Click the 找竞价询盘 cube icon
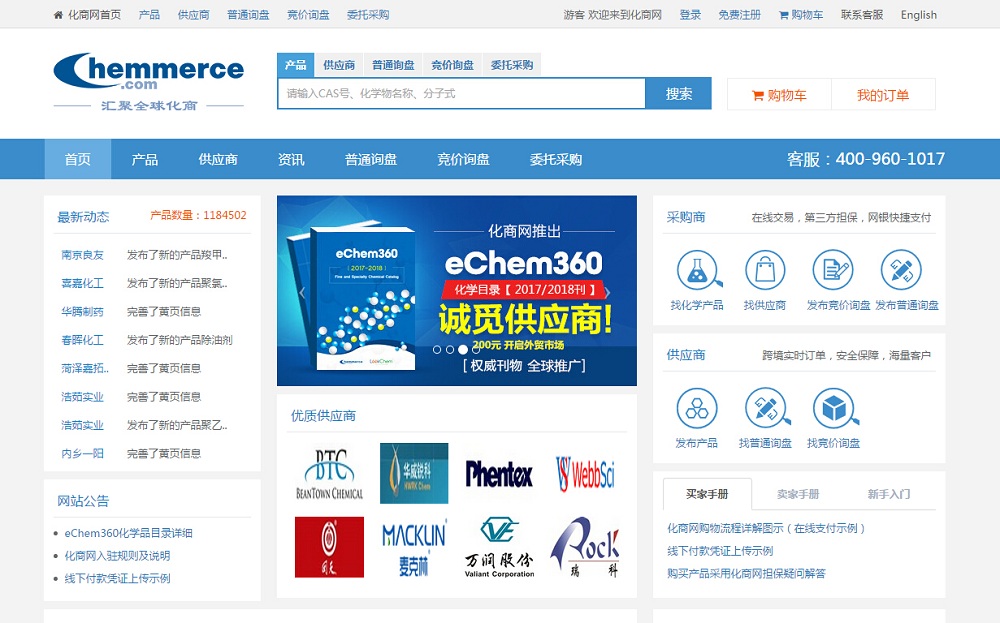Viewport: 1000px width, 623px height. [835, 408]
